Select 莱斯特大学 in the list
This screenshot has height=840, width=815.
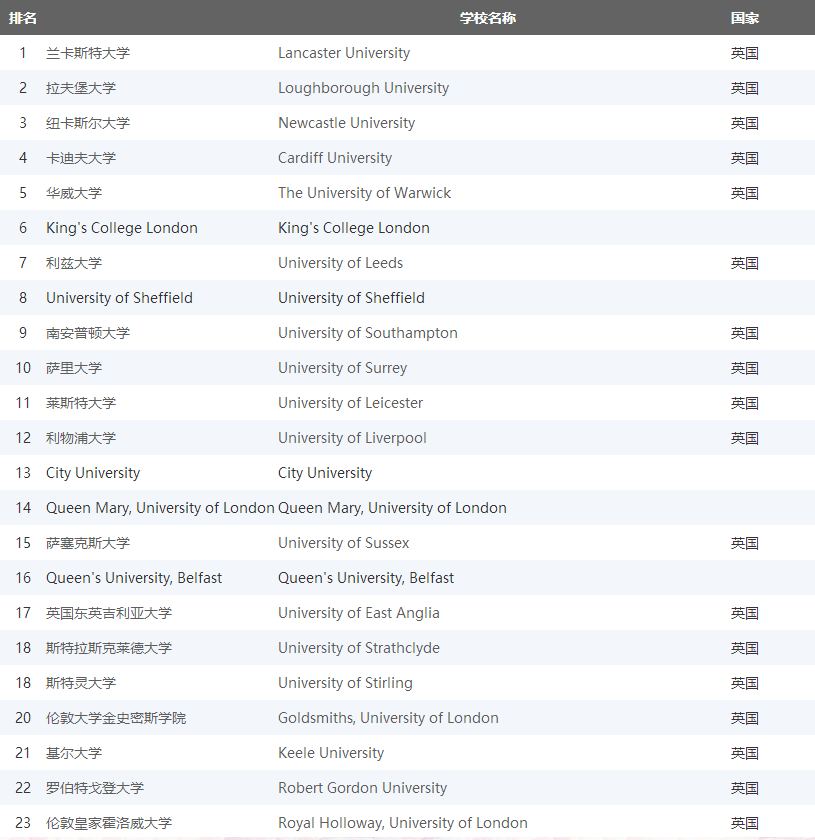[81, 403]
